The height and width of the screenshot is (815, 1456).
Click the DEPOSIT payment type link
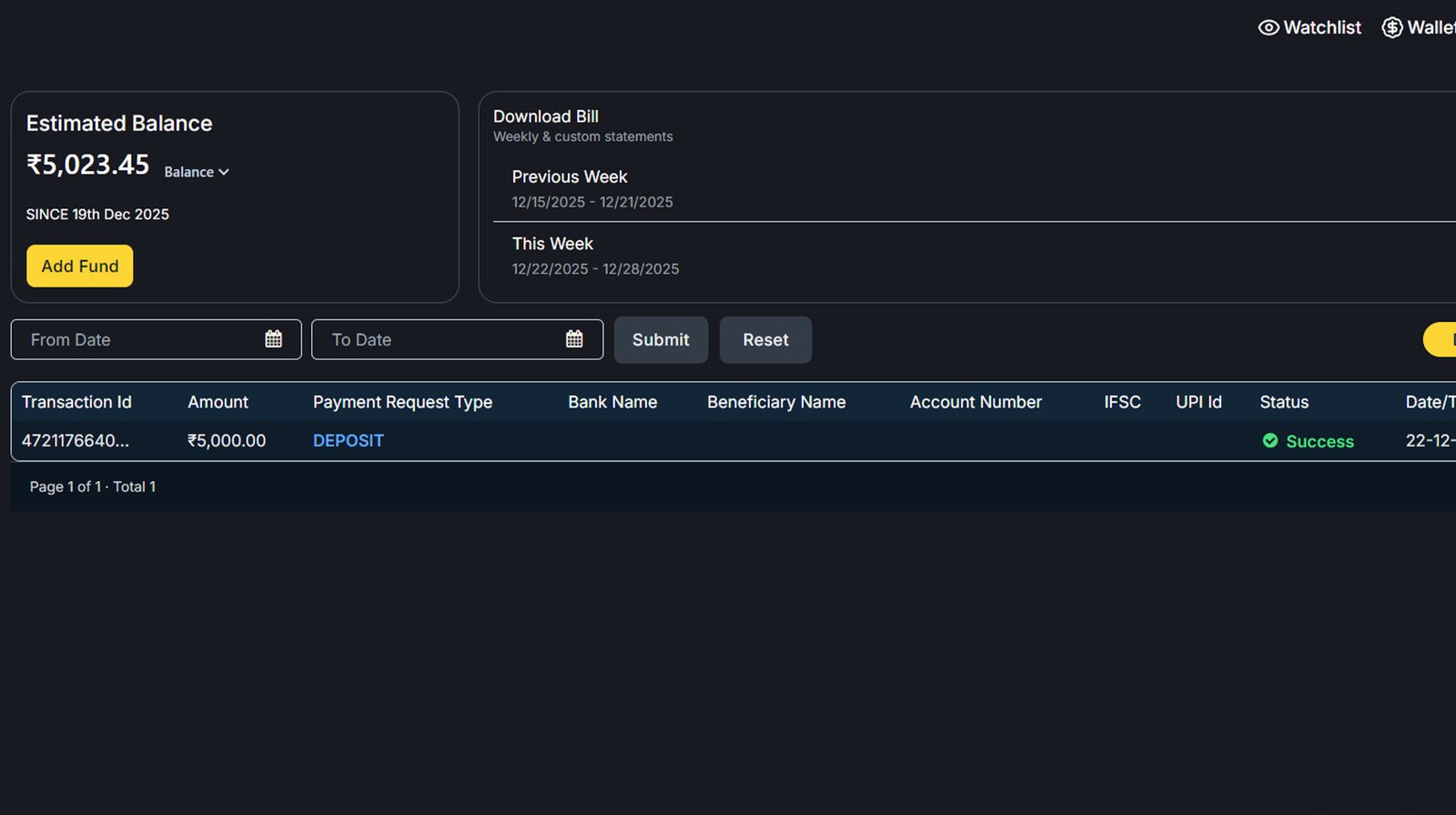point(349,440)
